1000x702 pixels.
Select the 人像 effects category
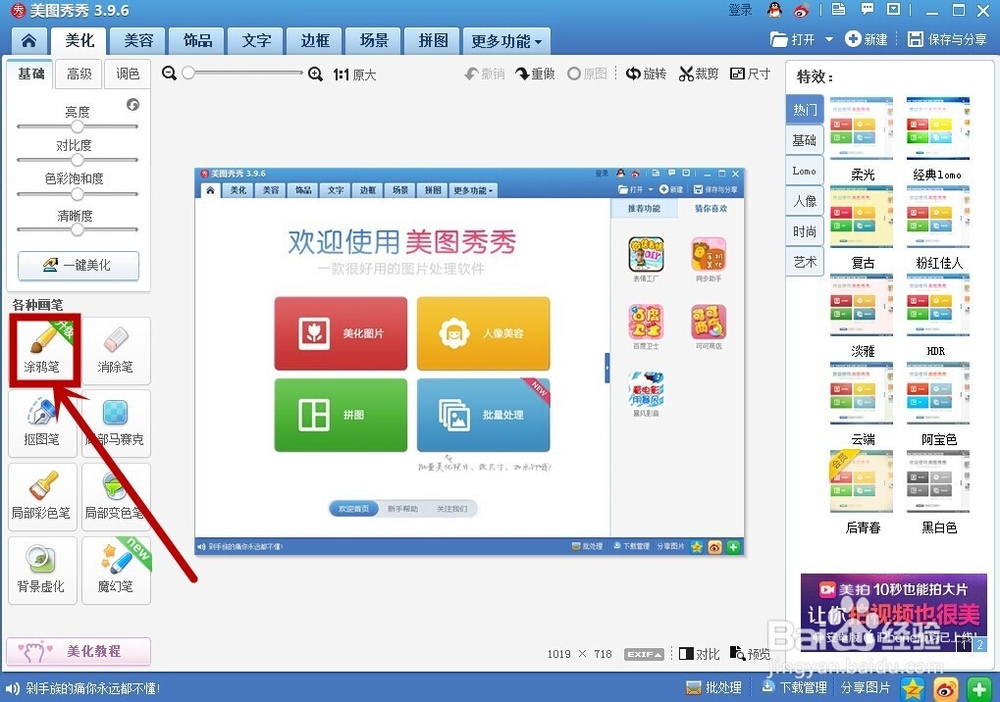804,201
